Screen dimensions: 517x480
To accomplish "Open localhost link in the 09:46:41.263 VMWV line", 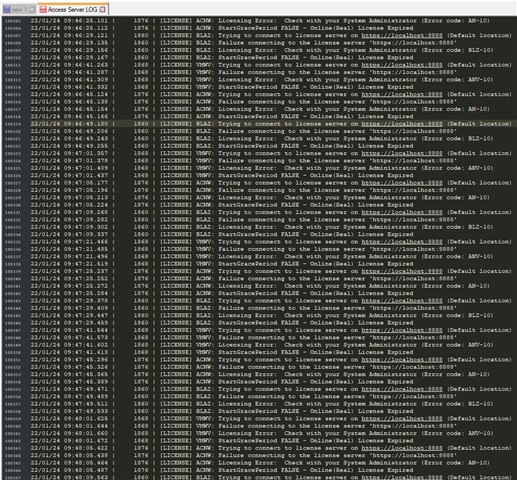I will tap(402, 65).
